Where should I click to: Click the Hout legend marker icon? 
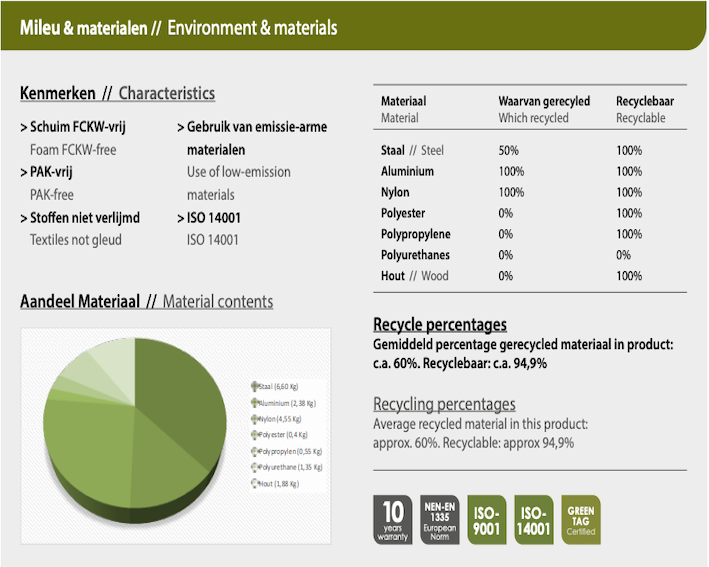click(x=254, y=484)
